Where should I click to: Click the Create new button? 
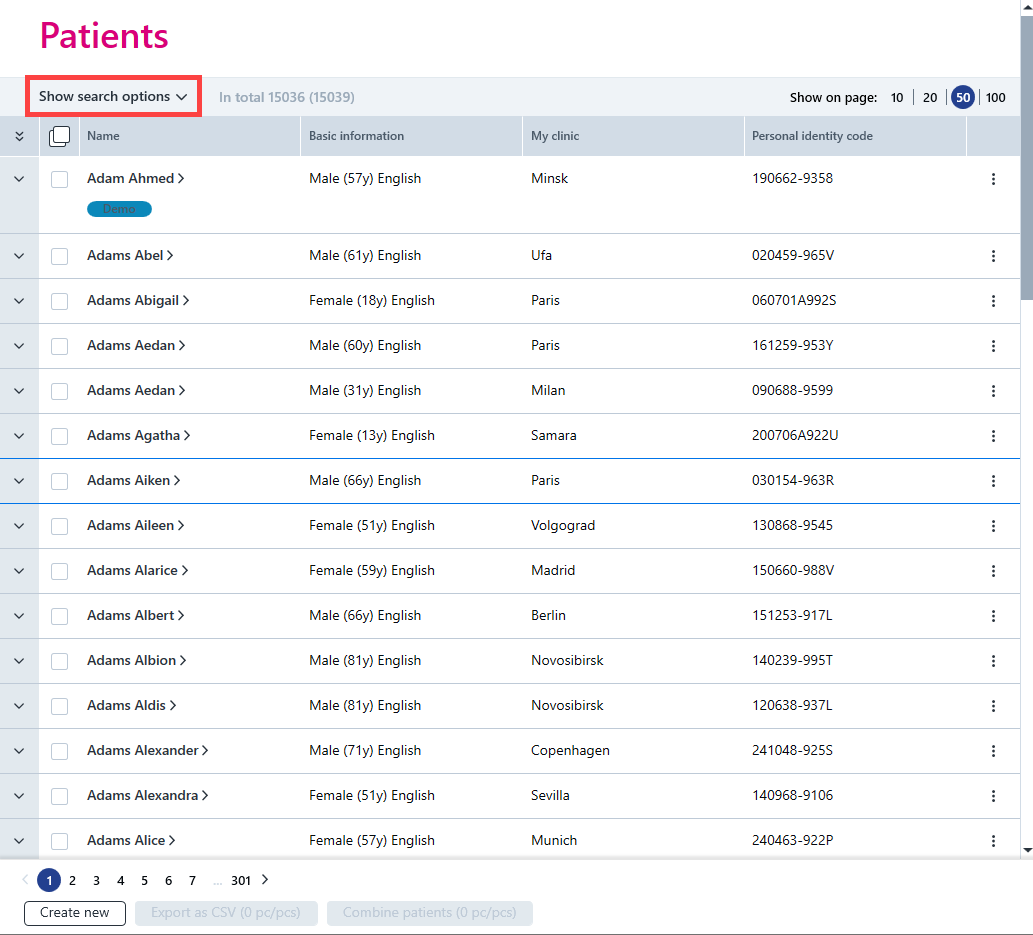point(74,913)
